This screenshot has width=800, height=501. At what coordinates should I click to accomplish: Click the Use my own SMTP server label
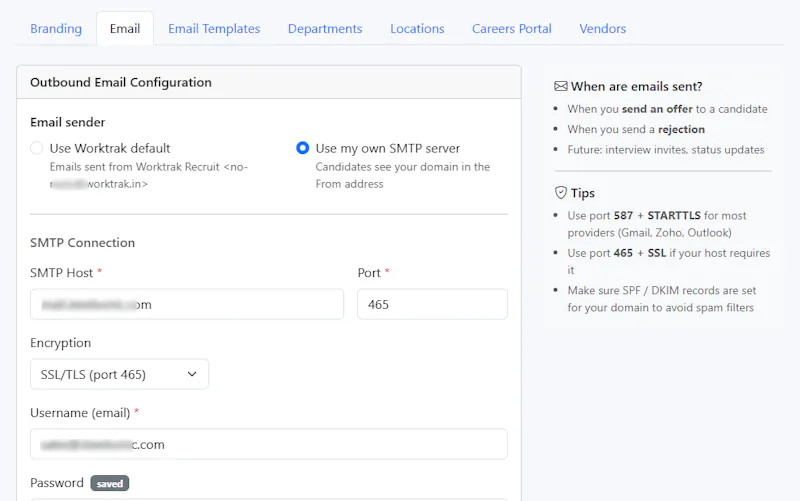(x=388, y=148)
